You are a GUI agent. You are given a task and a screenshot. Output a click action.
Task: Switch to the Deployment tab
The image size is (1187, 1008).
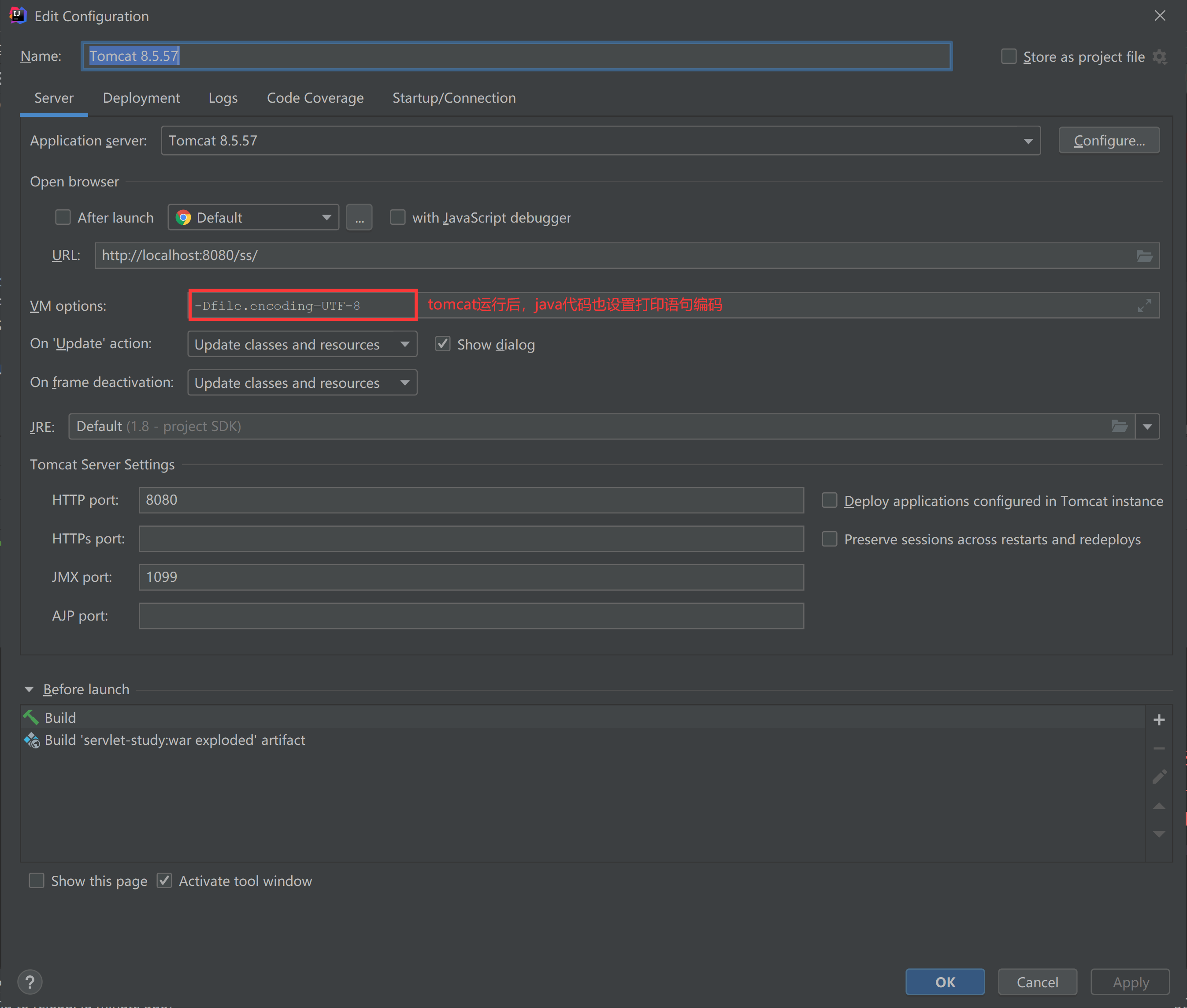click(x=141, y=98)
